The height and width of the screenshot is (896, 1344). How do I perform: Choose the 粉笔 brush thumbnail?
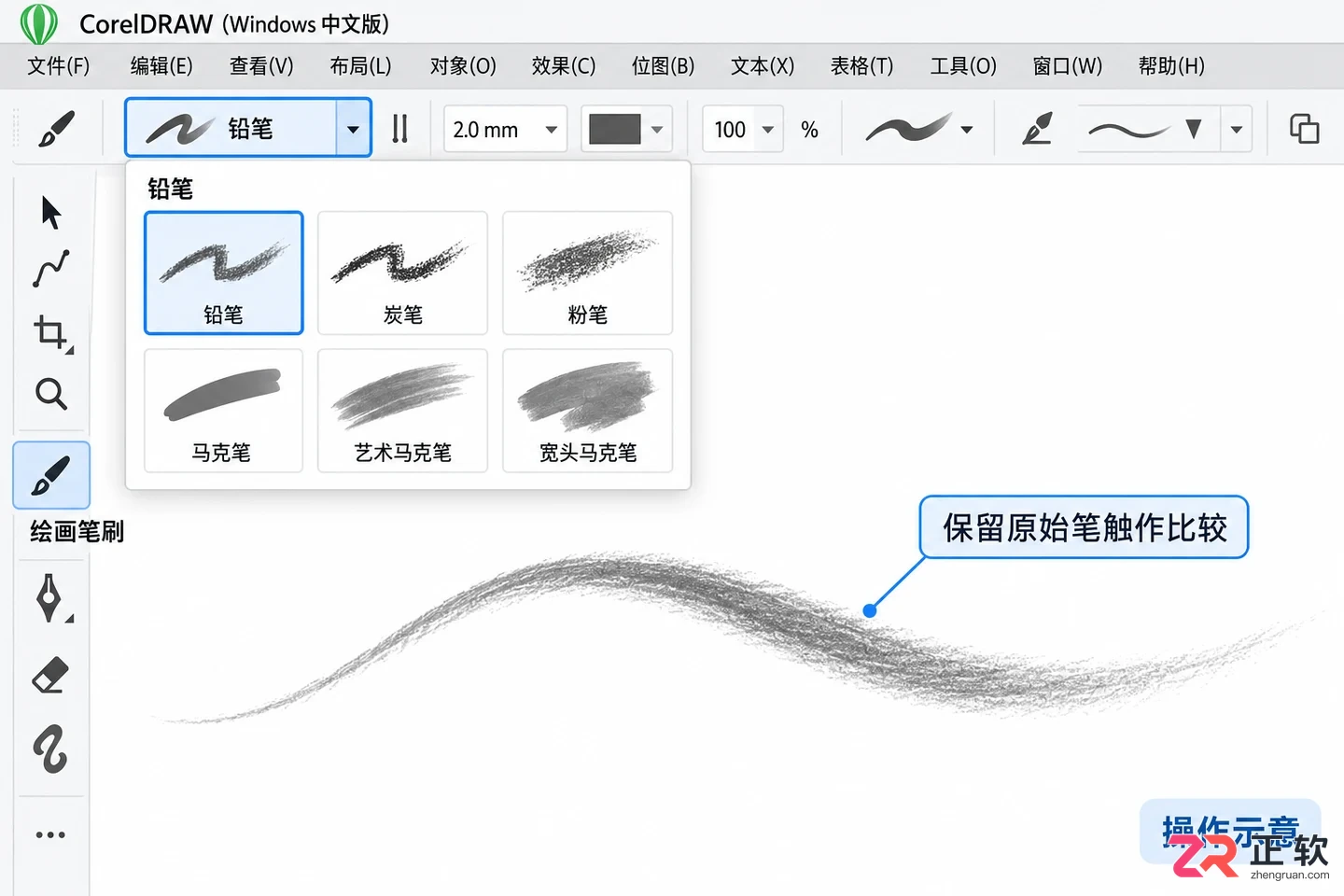pos(587,273)
